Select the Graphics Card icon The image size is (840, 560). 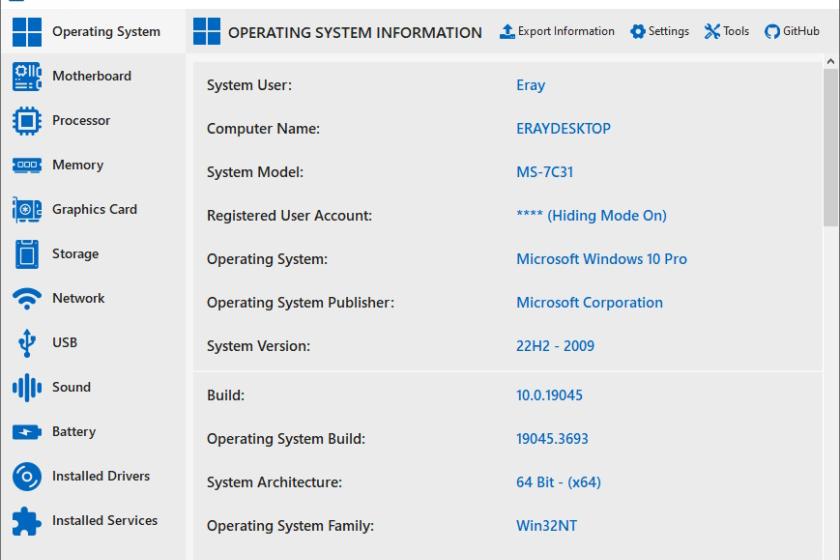27,210
